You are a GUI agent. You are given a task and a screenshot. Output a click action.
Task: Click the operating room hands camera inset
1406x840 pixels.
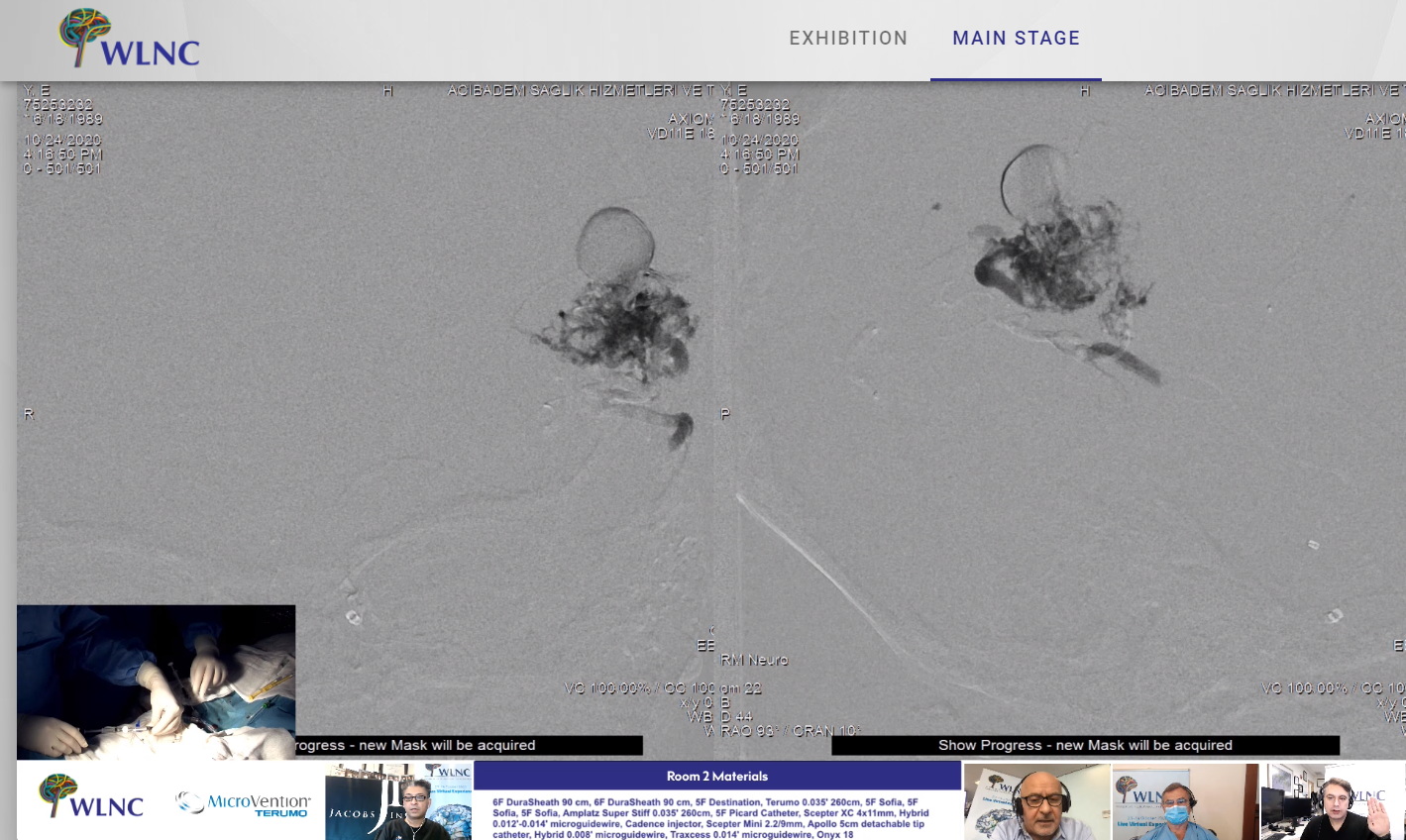coord(156,682)
